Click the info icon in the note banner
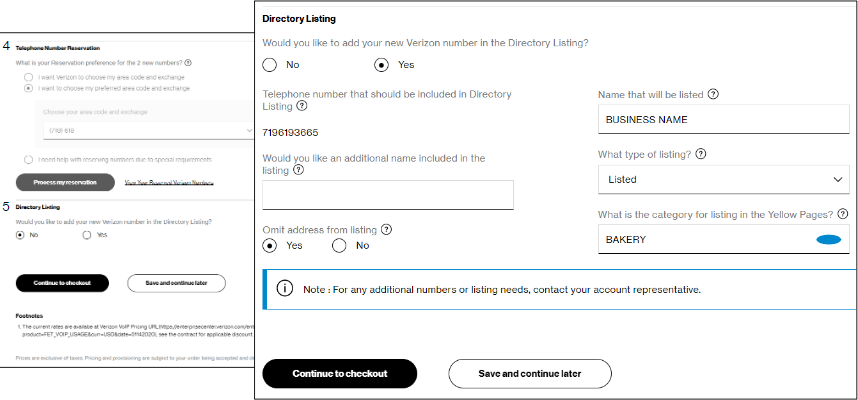 click(x=284, y=289)
